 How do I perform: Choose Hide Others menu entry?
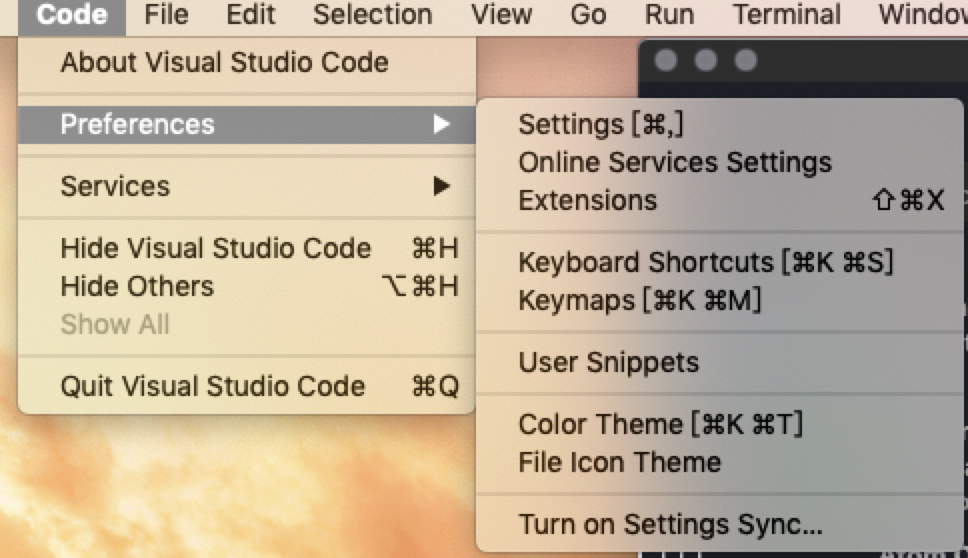tap(247, 286)
